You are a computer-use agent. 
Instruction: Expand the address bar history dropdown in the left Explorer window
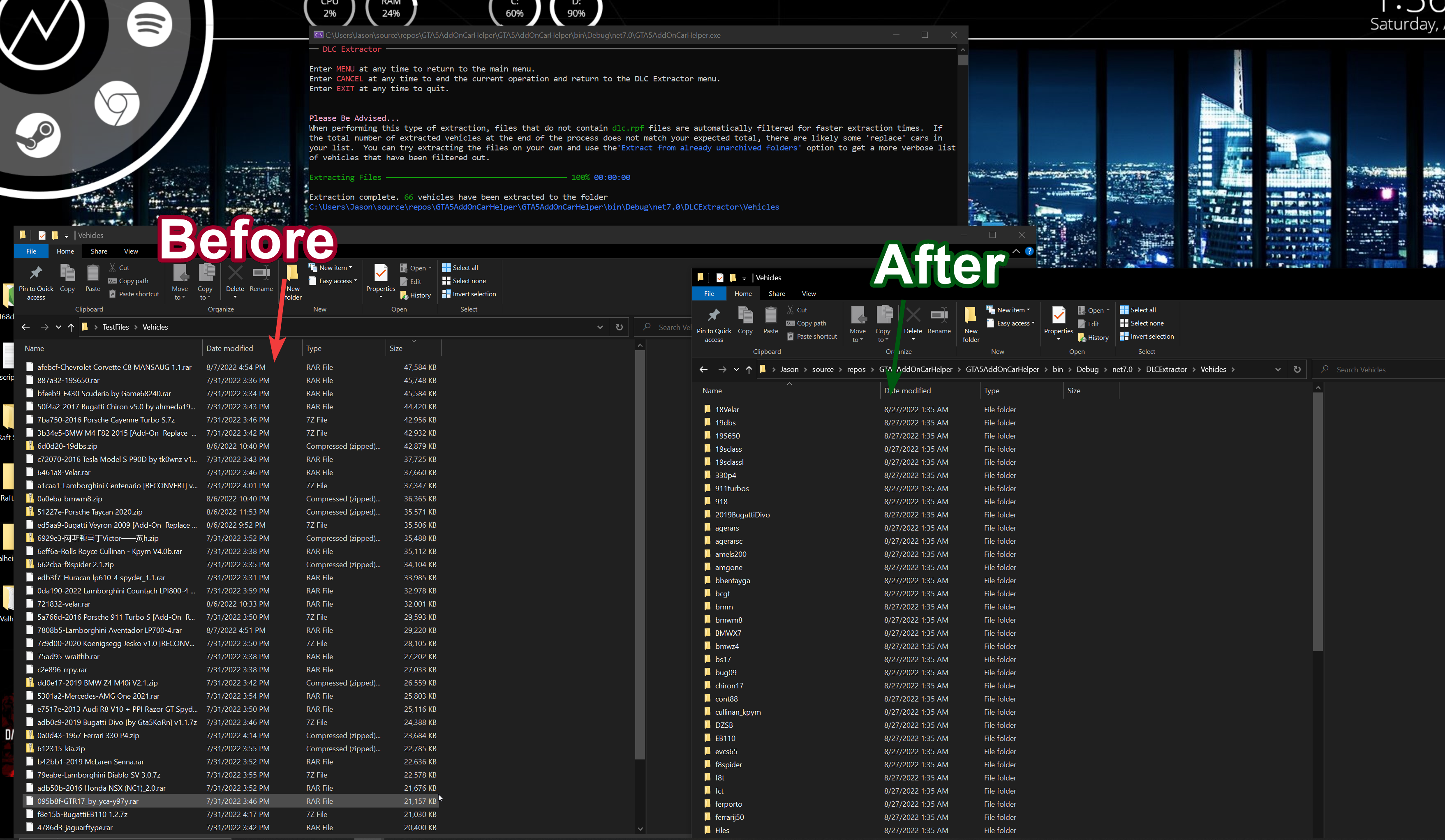point(600,327)
